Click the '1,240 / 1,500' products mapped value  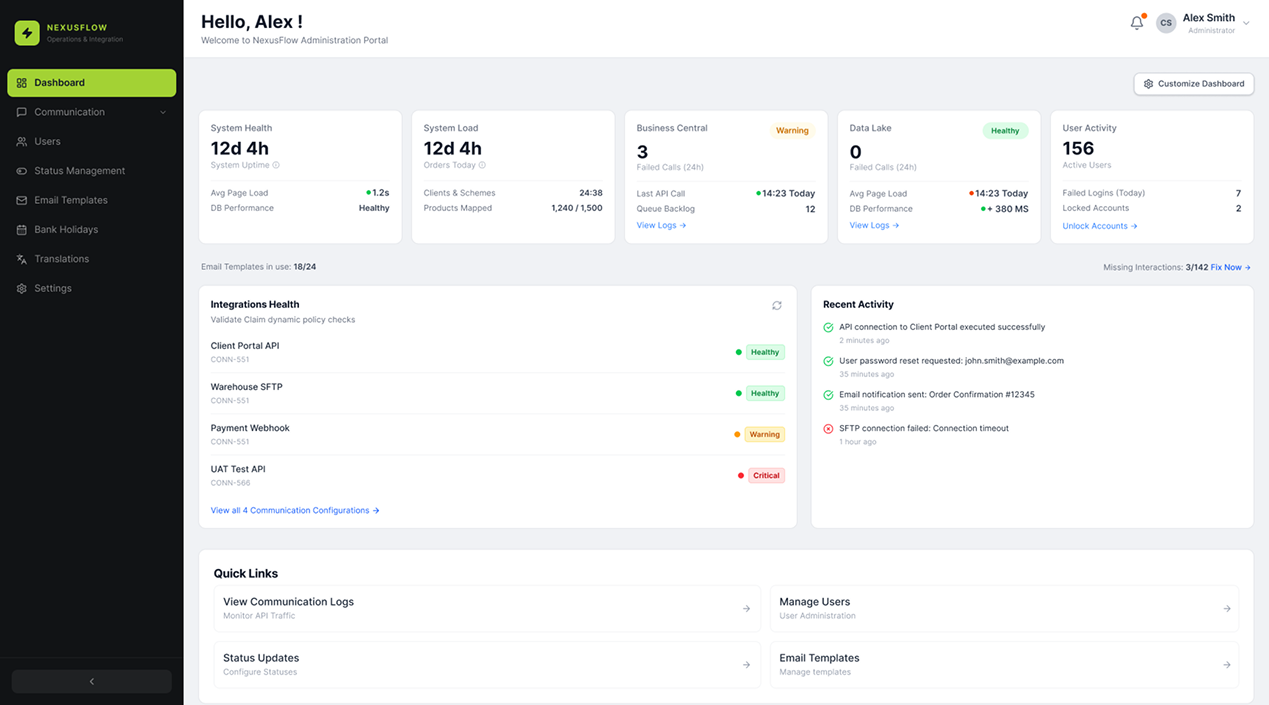pyautogui.click(x=577, y=208)
